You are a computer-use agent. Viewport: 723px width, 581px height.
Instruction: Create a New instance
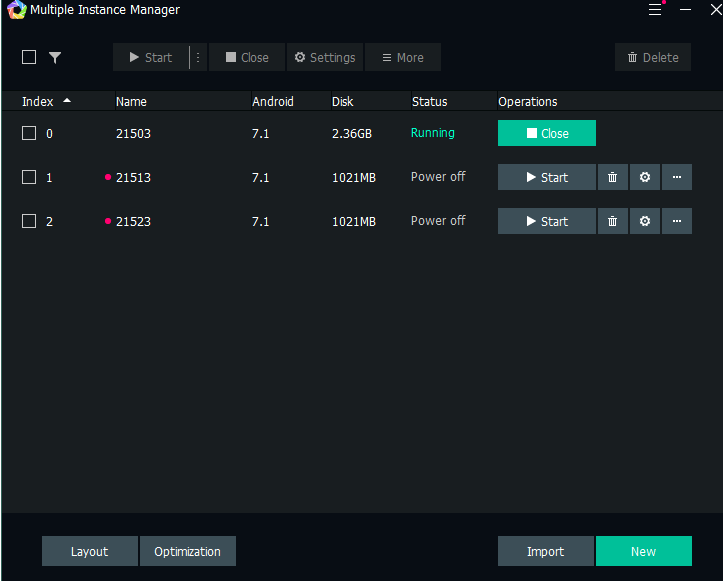click(x=643, y=551)
